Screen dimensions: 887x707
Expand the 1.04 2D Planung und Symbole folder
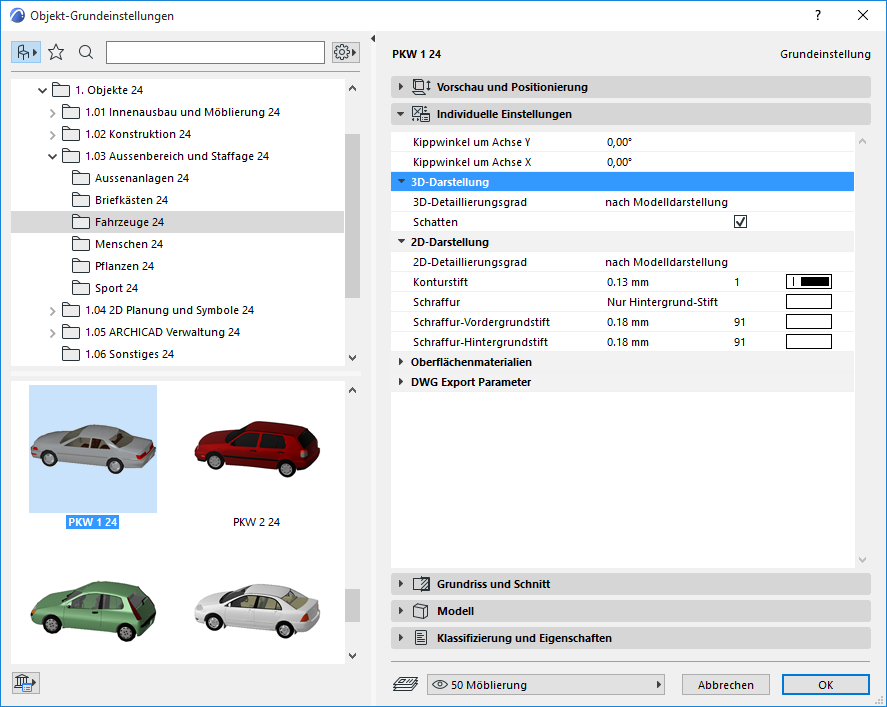pyautogui.click(x=53, y=310)
